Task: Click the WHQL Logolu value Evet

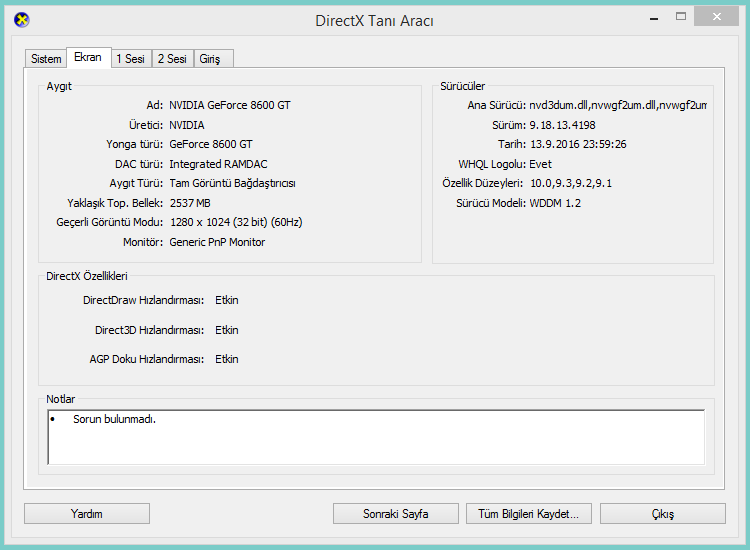Action: point(540,164)
